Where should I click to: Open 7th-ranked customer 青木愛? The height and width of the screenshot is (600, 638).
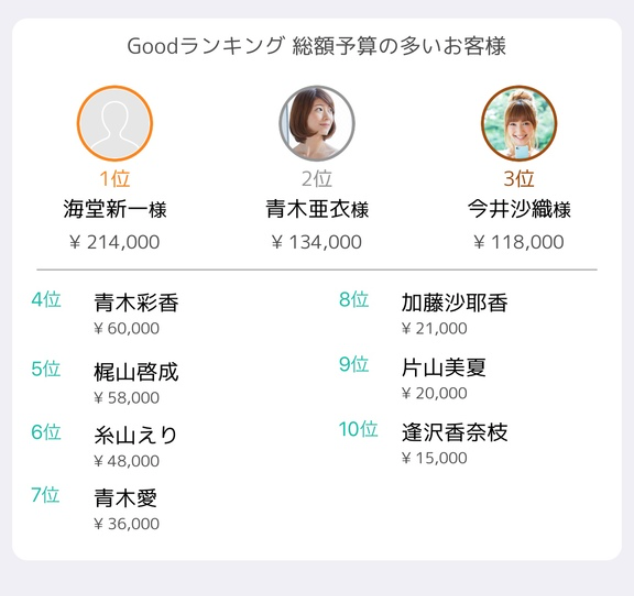[x=126, y=498]
